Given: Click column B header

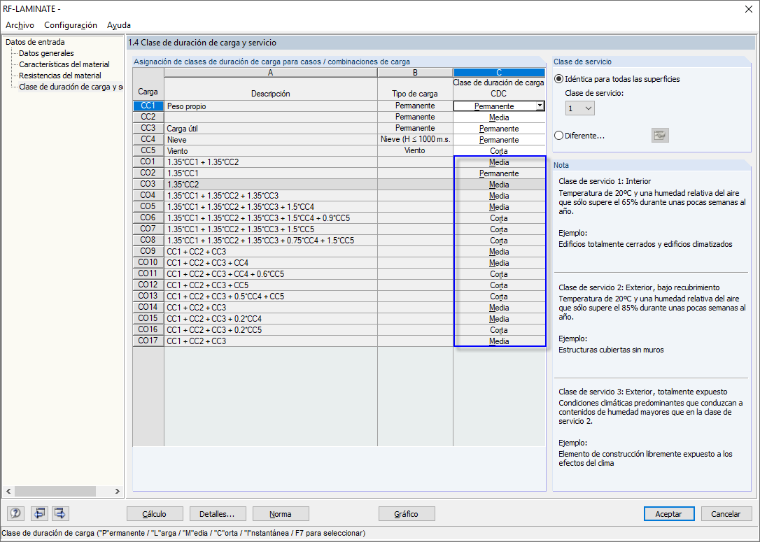Looking at the screenshot, I should tap(415, 72).
